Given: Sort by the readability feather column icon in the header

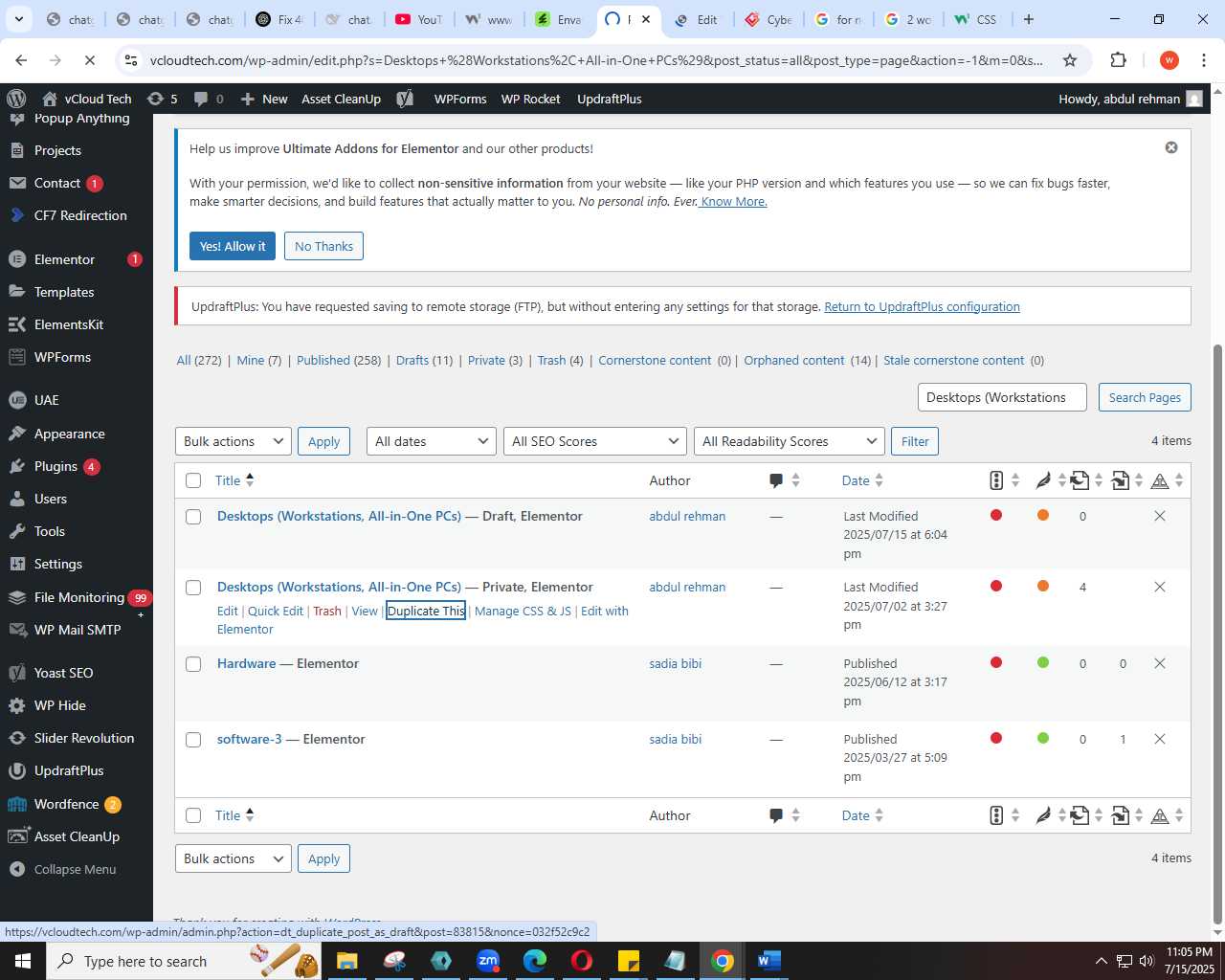Looking at the screenshot, I should click(1043, 480).
